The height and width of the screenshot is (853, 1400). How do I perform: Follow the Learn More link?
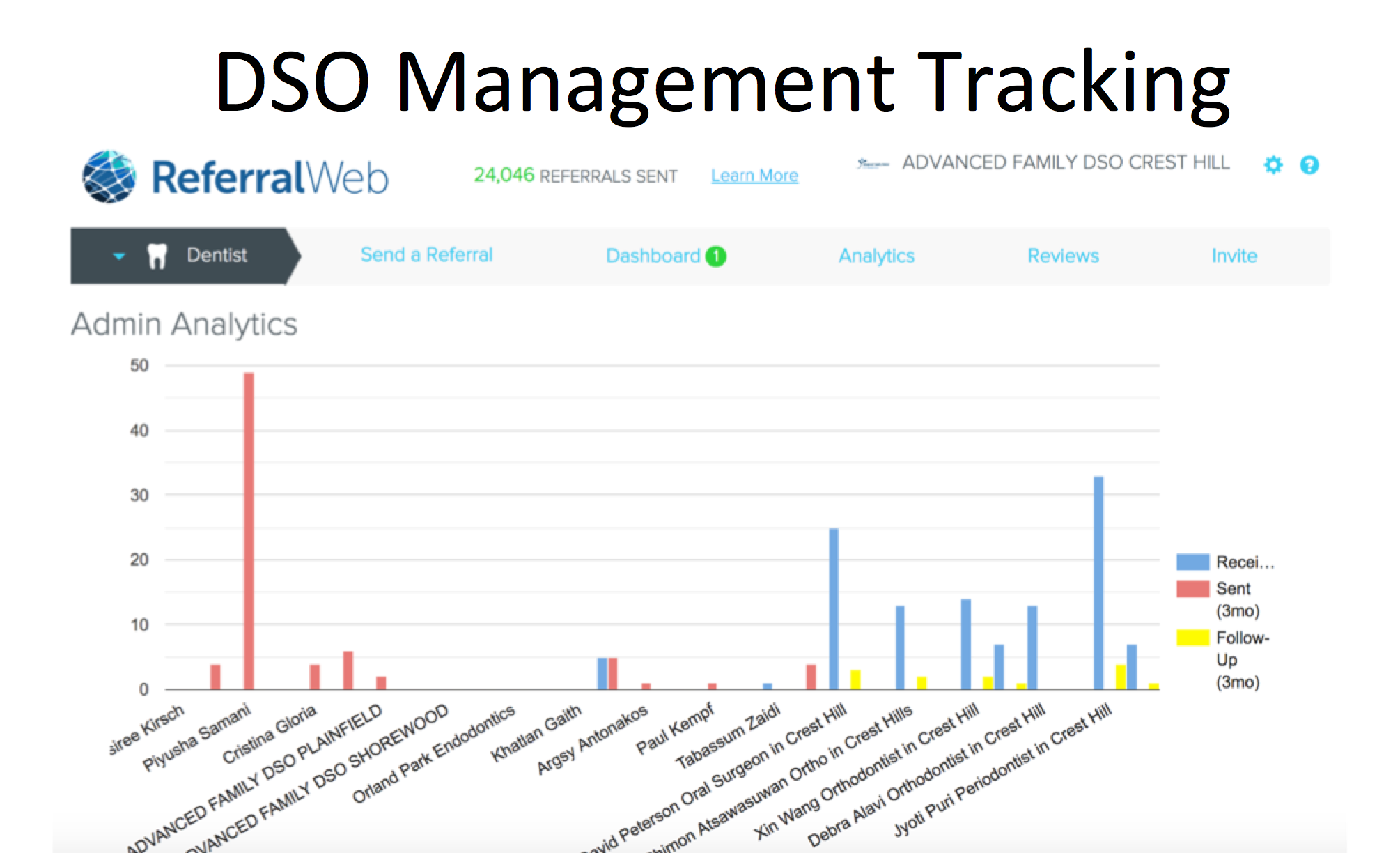pyautogui.click(x=754, y=176)
